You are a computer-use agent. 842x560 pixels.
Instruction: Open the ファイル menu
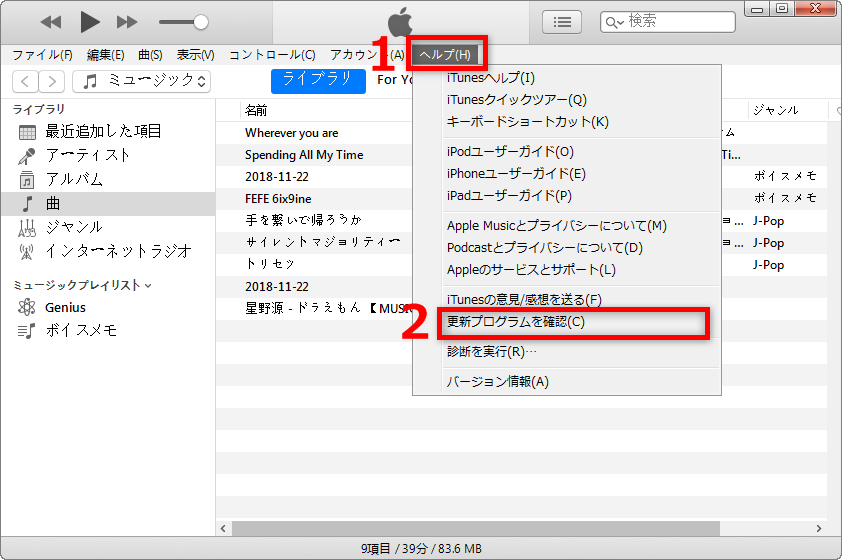click(x=41, y=54)
